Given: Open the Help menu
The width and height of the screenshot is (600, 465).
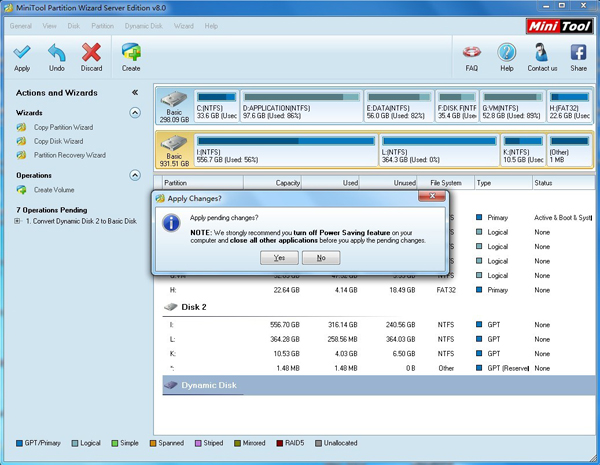Looking at the screenshot, I should click(211, 26).
